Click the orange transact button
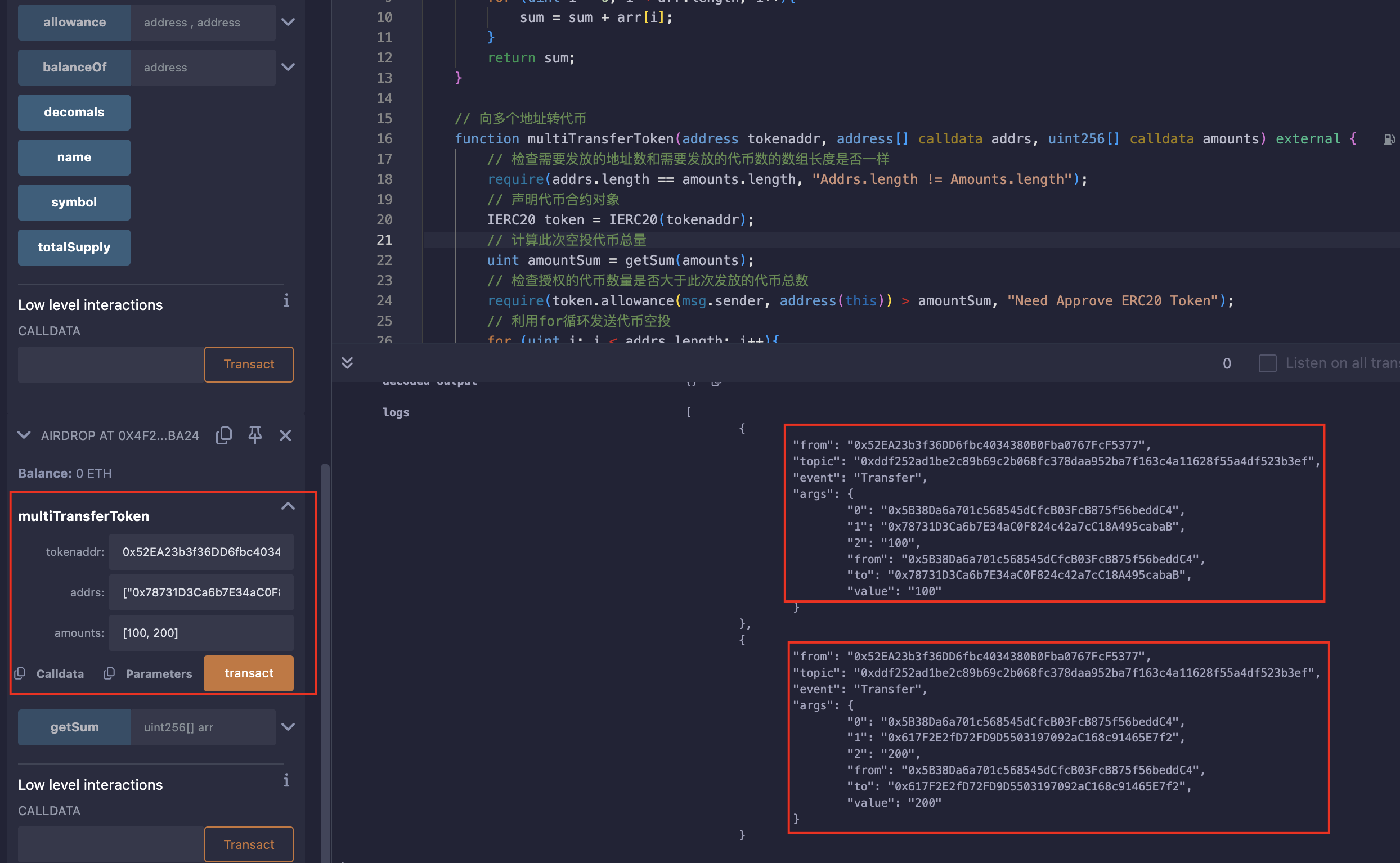1400x863 pixels. (249, 673)
